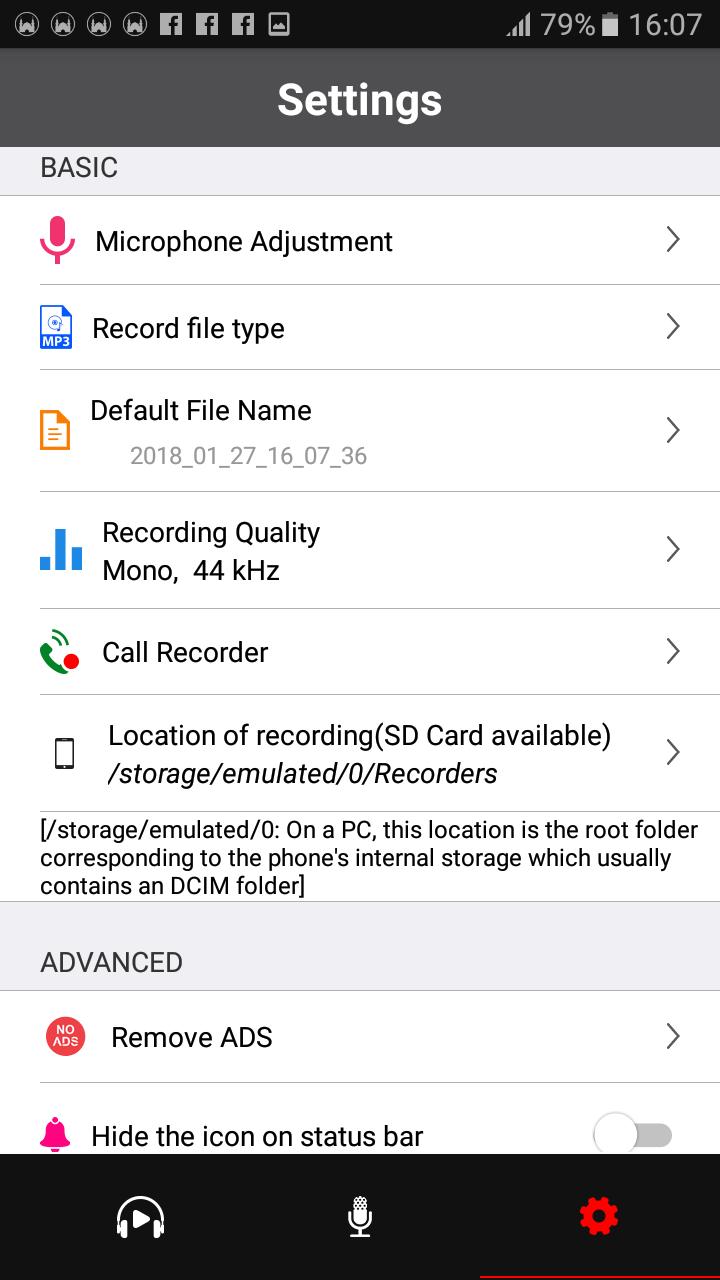Select the red gear settings tab
Image resolution: width=720 pixels, height=1280 pixels.
(599, 1216)
